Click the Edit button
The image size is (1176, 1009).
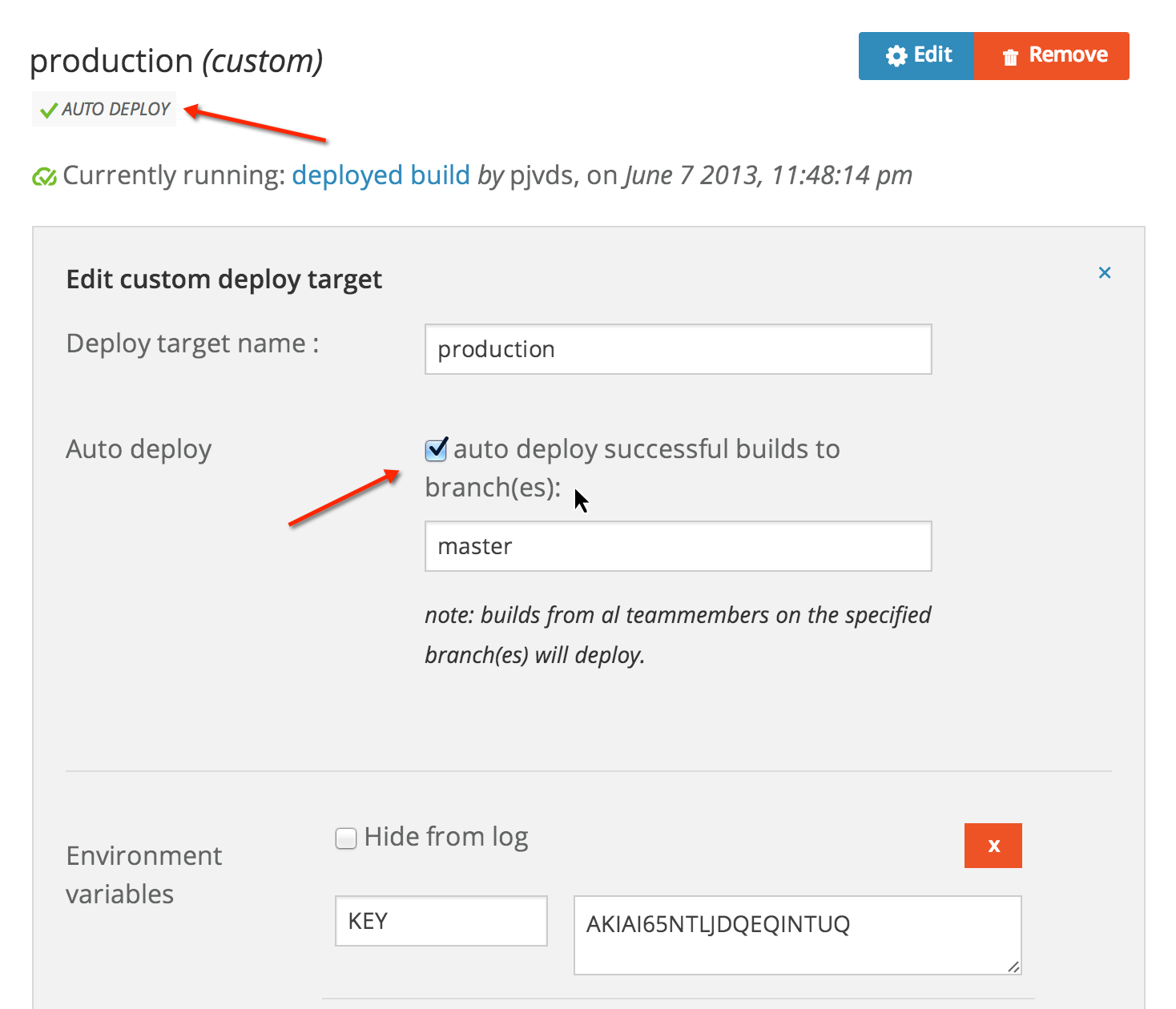click(x=916, y=56)
